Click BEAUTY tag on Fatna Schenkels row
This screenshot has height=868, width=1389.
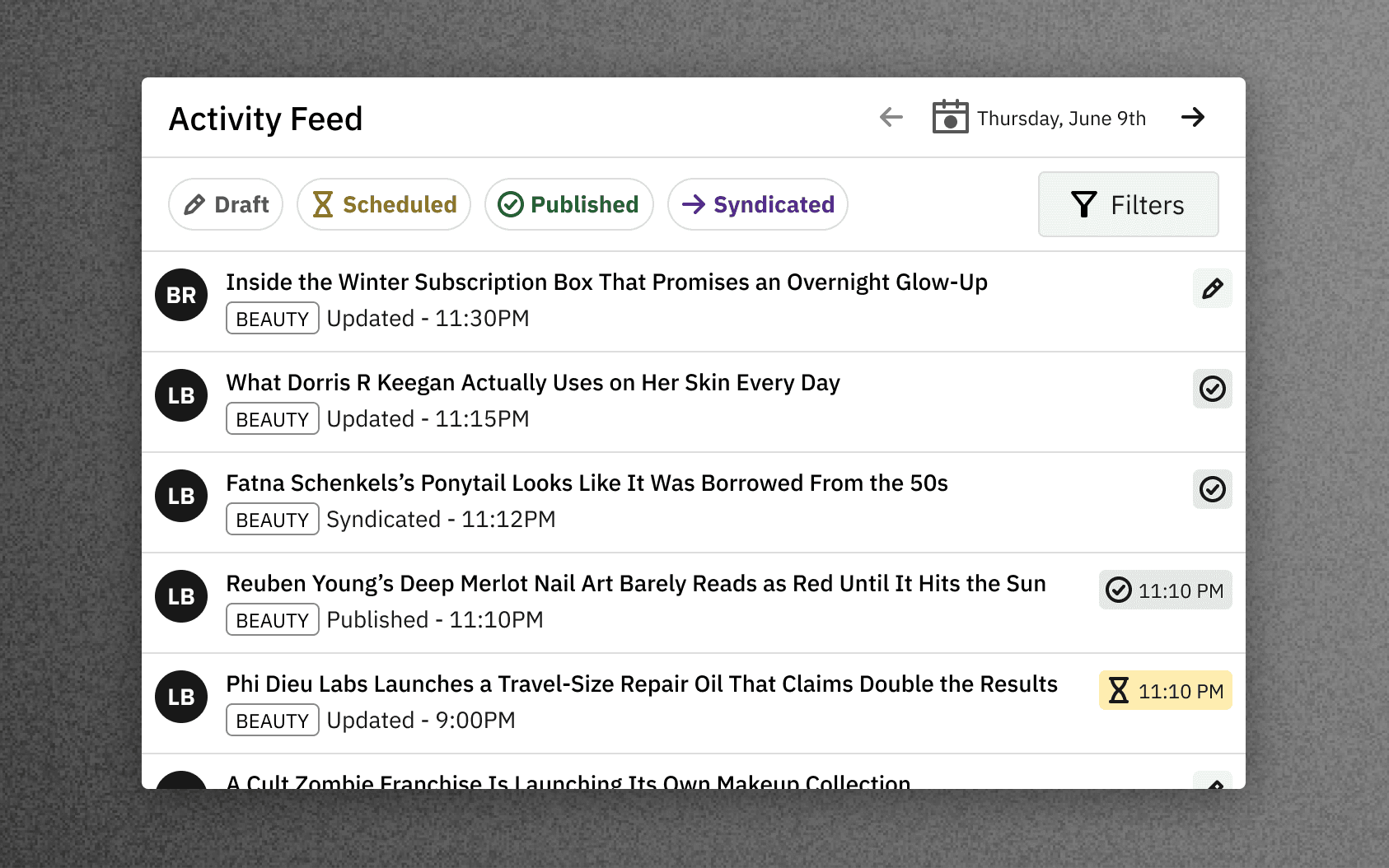[273, 520]
